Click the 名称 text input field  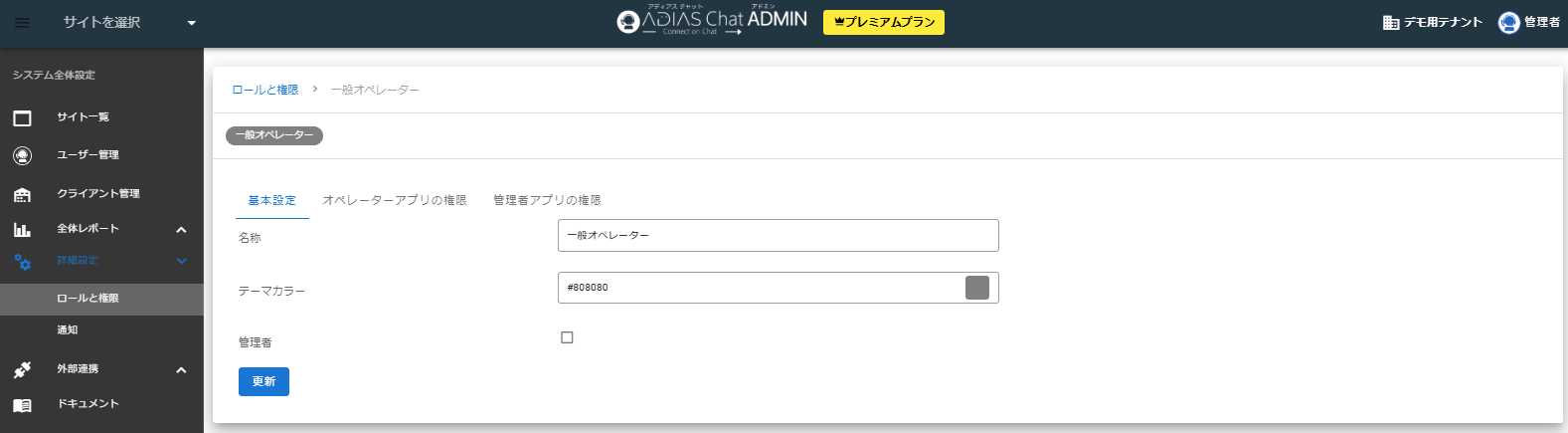778,236
